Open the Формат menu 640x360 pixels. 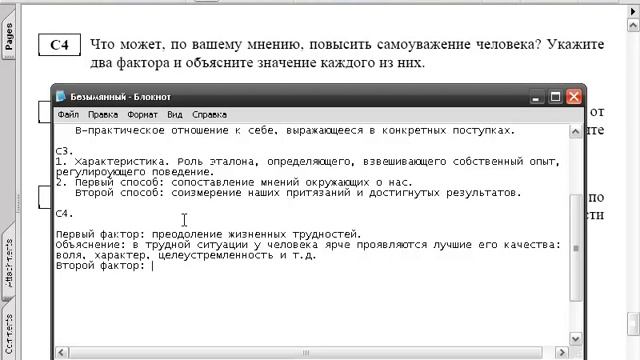click(x=142, y=115)
